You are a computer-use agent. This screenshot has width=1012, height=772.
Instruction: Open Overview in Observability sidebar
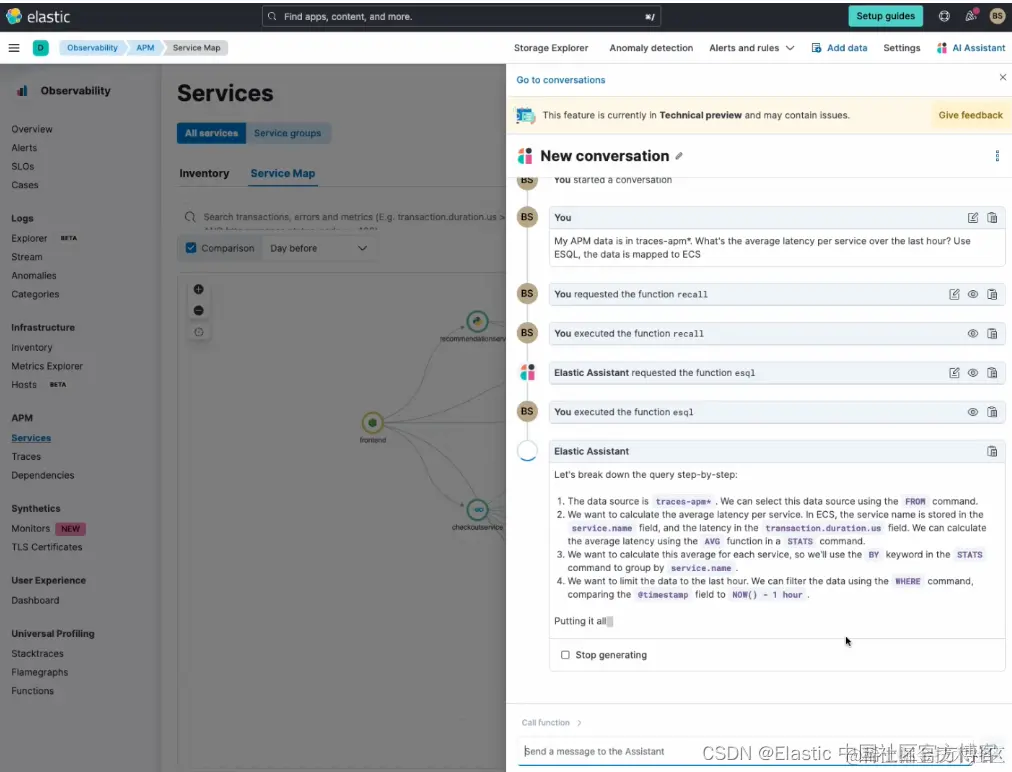click(32, 130)
